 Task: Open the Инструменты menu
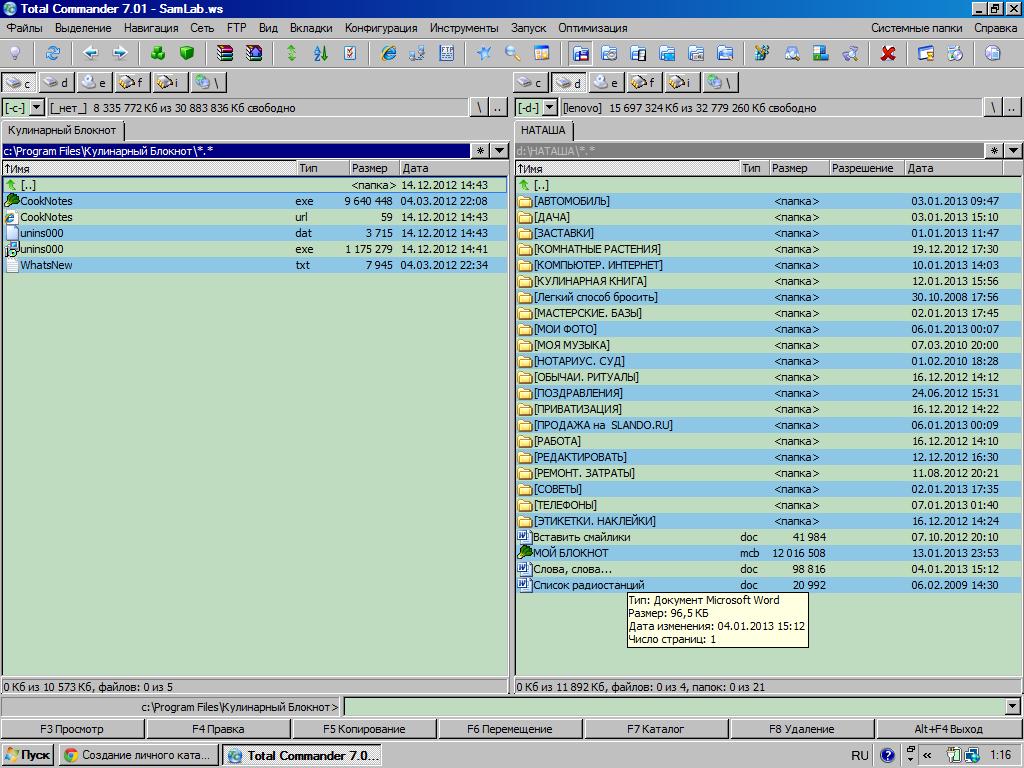pyautogui.click(x=464, y=28)
